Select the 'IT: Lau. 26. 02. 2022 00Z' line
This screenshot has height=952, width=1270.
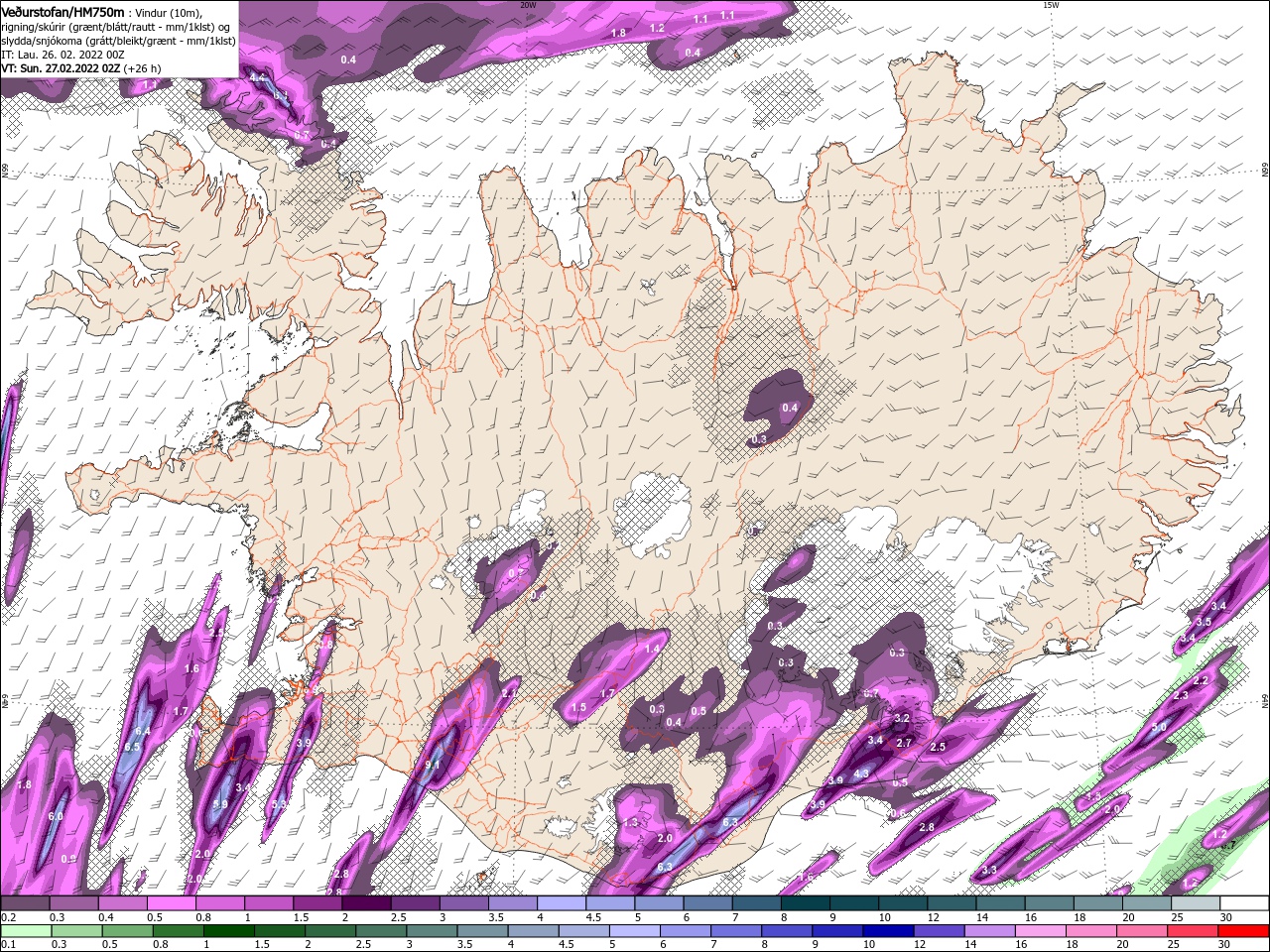[62, 55]
